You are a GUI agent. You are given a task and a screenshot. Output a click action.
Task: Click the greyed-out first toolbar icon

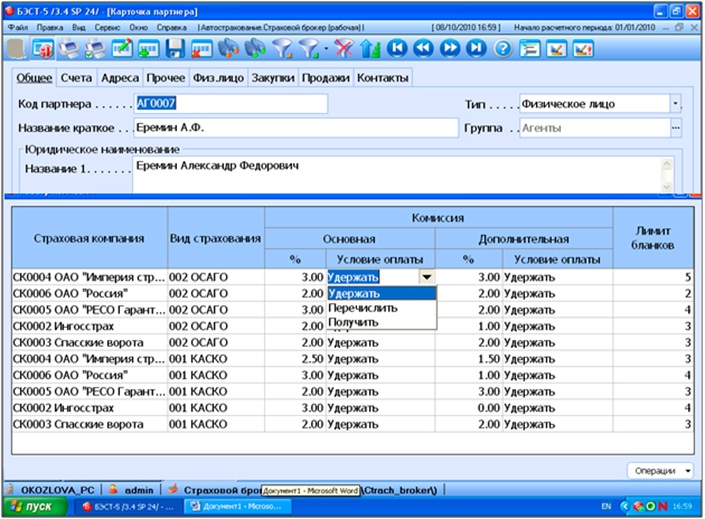[x=16, y=49]
